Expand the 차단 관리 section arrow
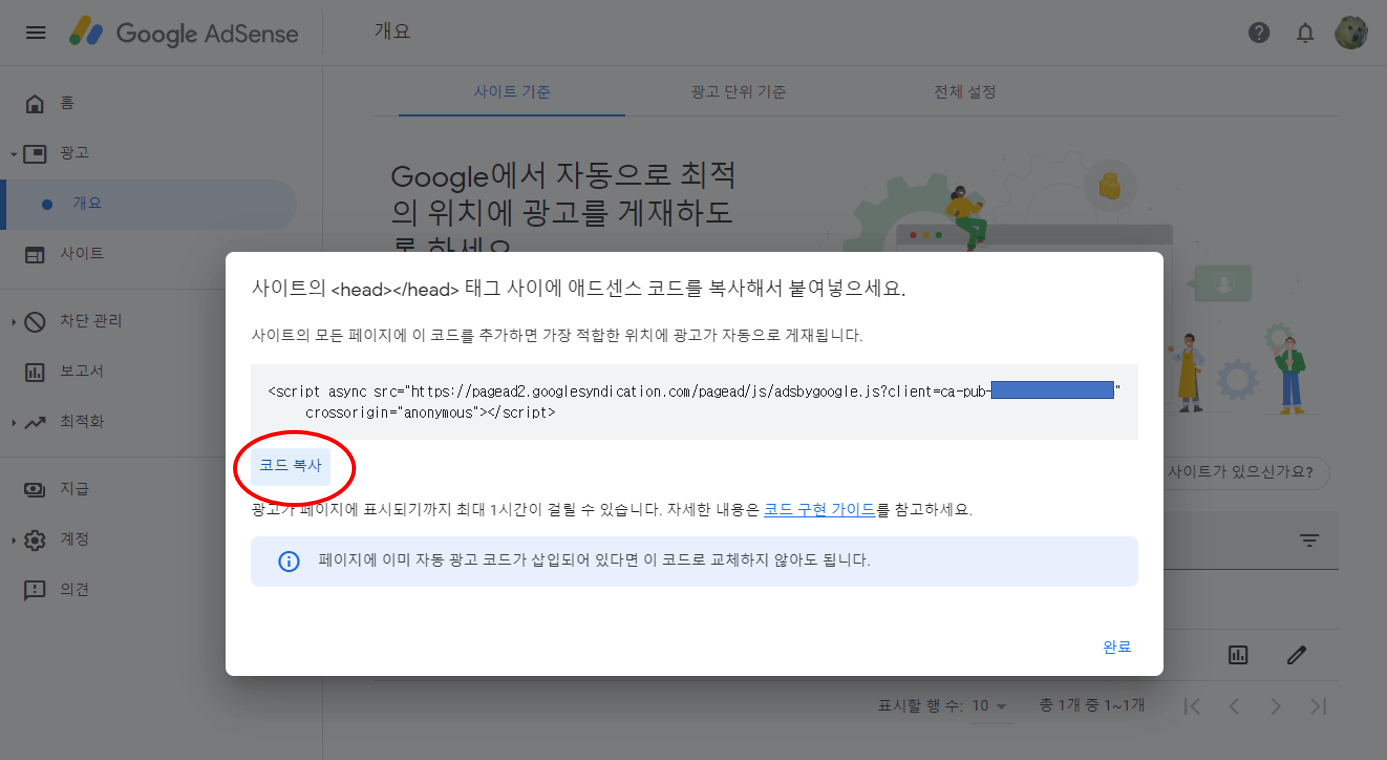The image size is (1387, 760). (13, 321)
